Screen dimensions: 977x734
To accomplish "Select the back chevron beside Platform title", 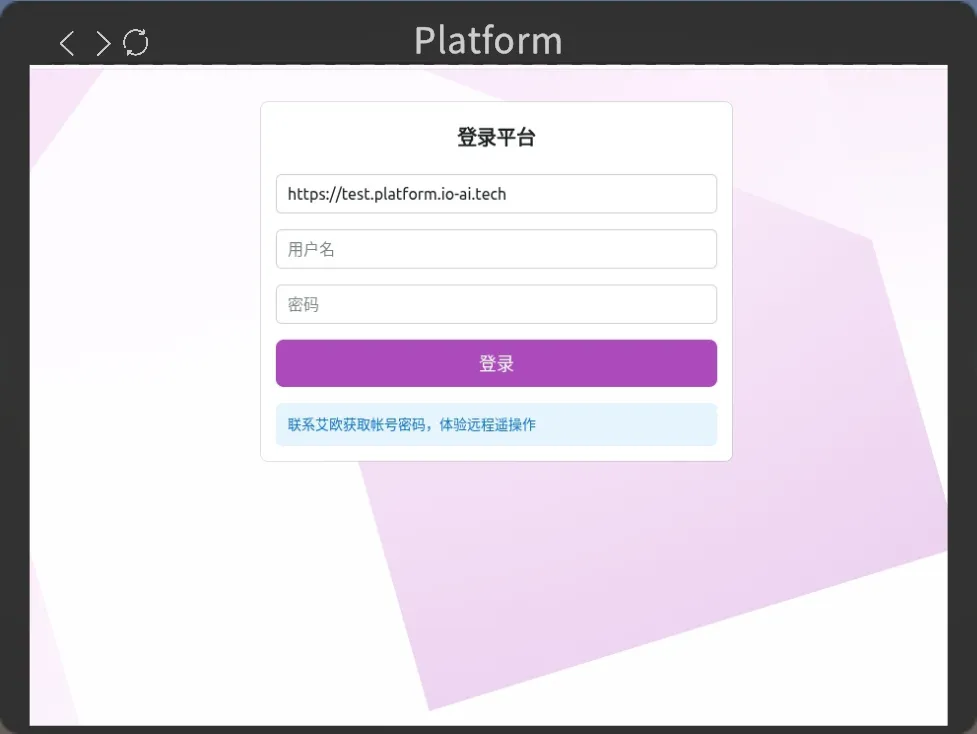I will tap(66, 43).
